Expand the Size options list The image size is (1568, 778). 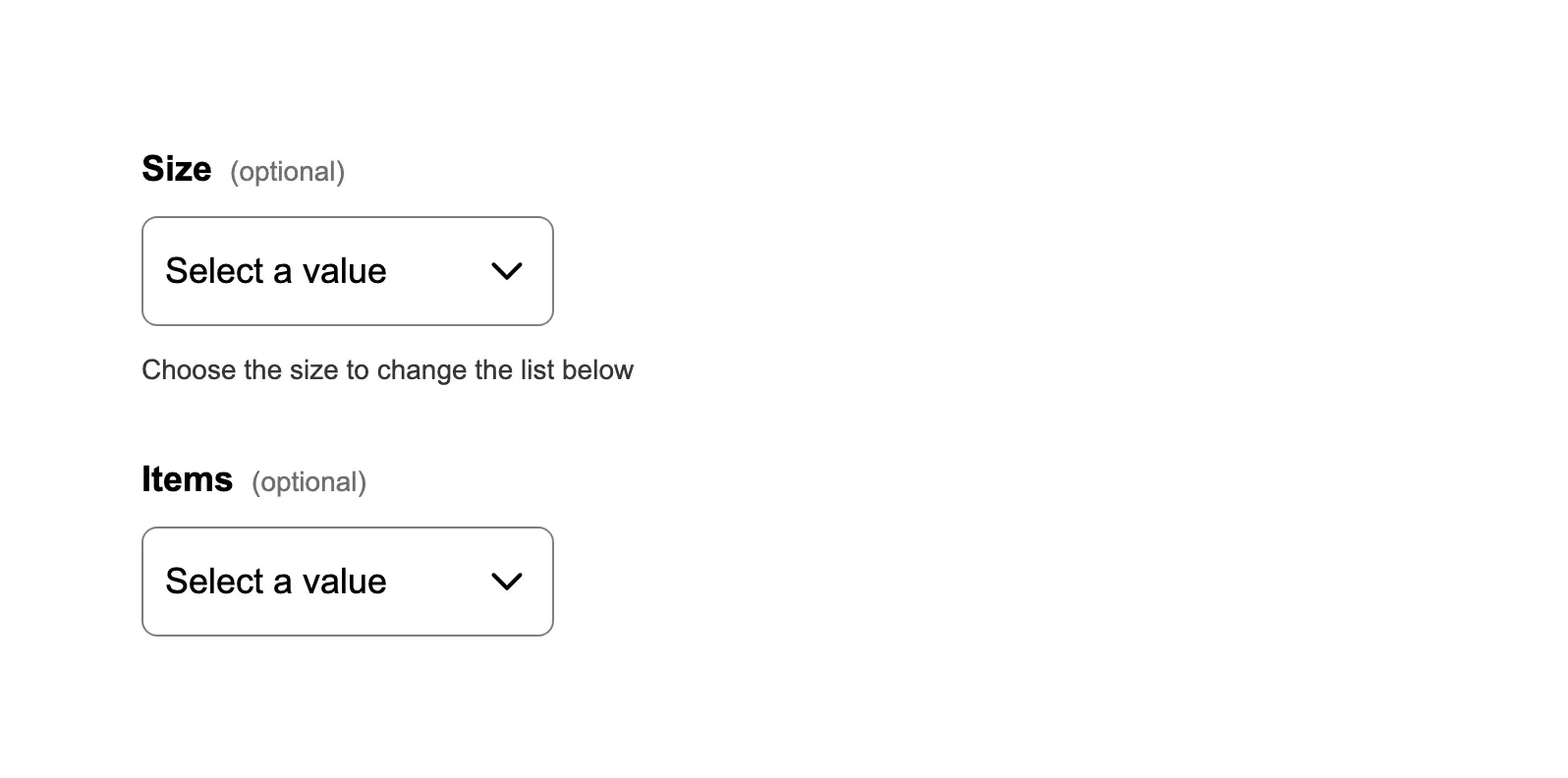coord(348,271)
